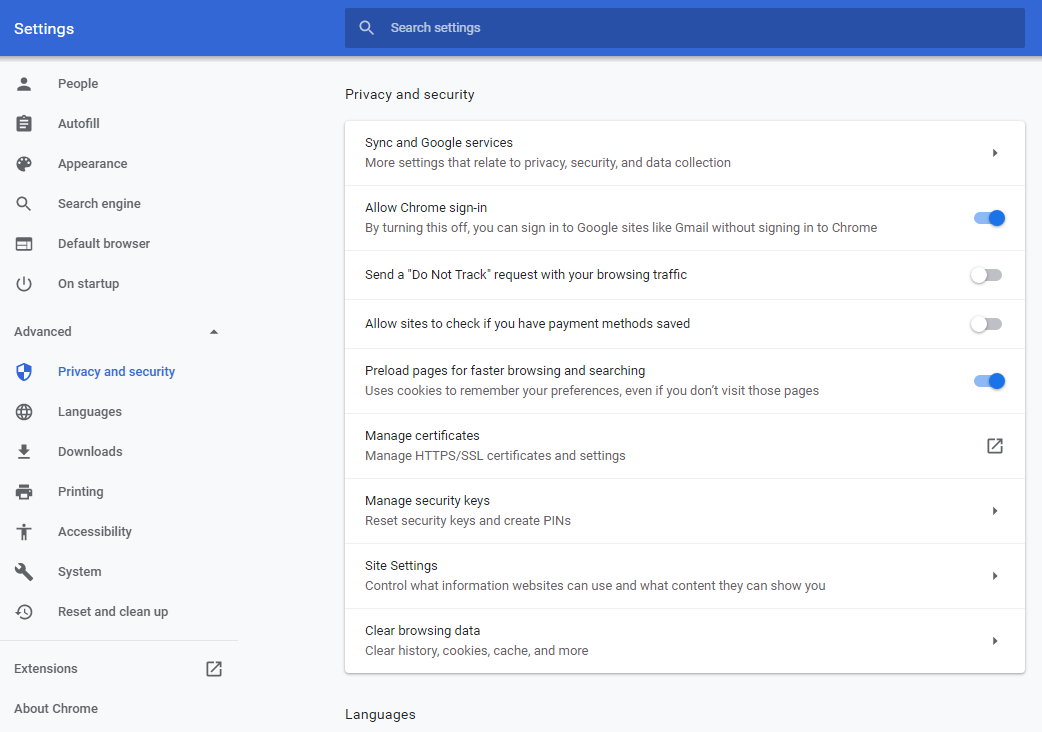Screen dimensions: 1042x732
Task: Click the Manage certificates open-external icon
Action: [x=995, y=446]
